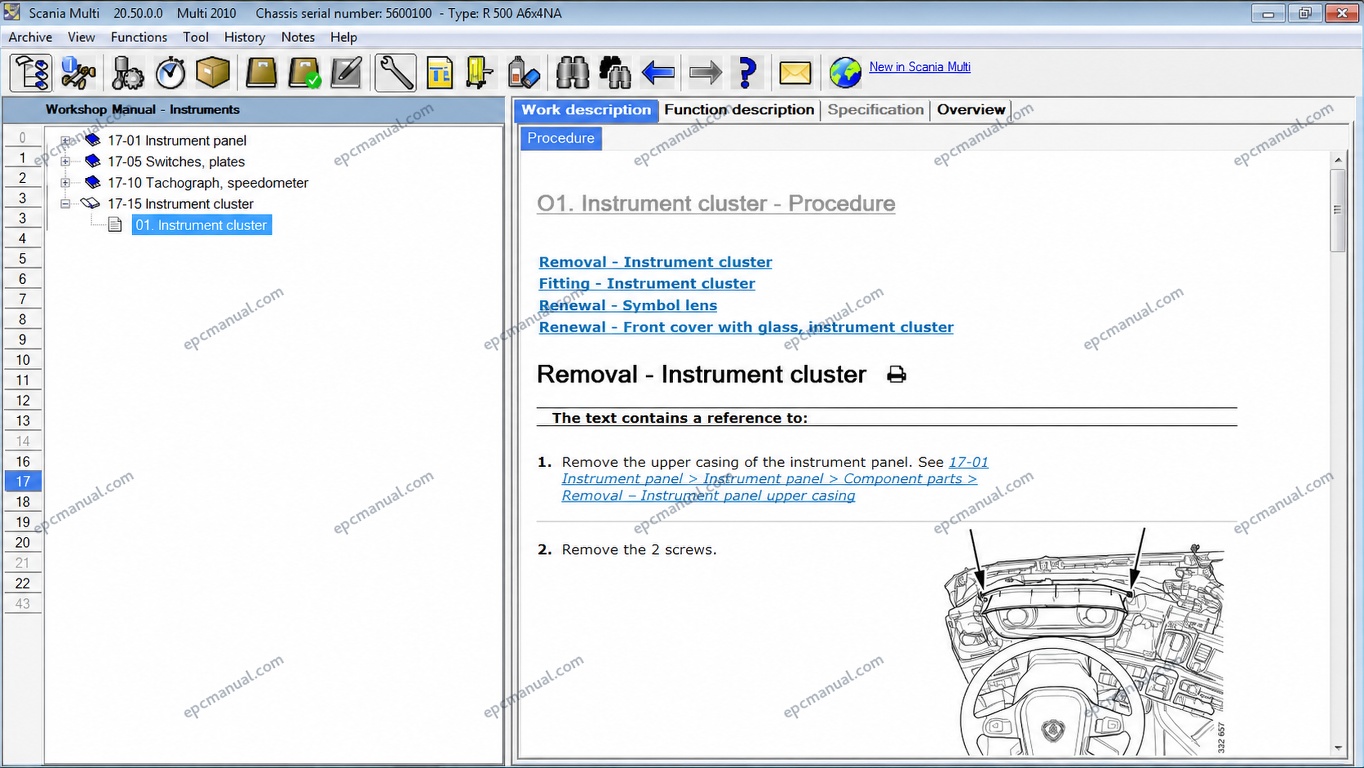
Task: Select the 01. Instrument cluster tree item
Action: click(202, 225)
